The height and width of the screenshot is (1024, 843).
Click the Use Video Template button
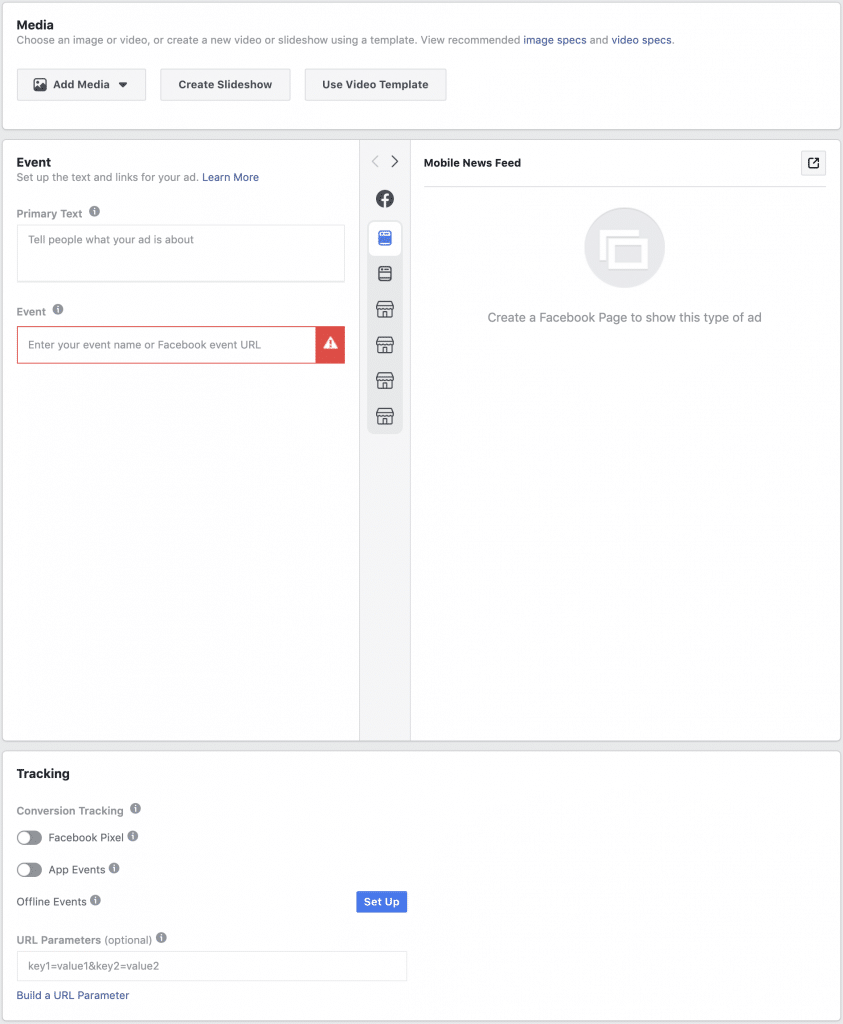[x=375, y=85]
